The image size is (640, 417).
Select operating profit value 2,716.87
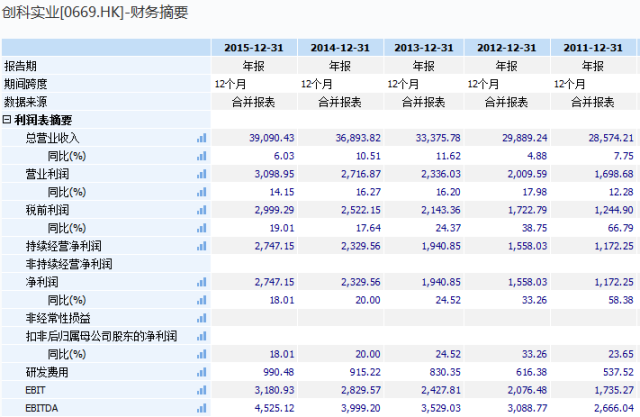click(x=361, y=174)
